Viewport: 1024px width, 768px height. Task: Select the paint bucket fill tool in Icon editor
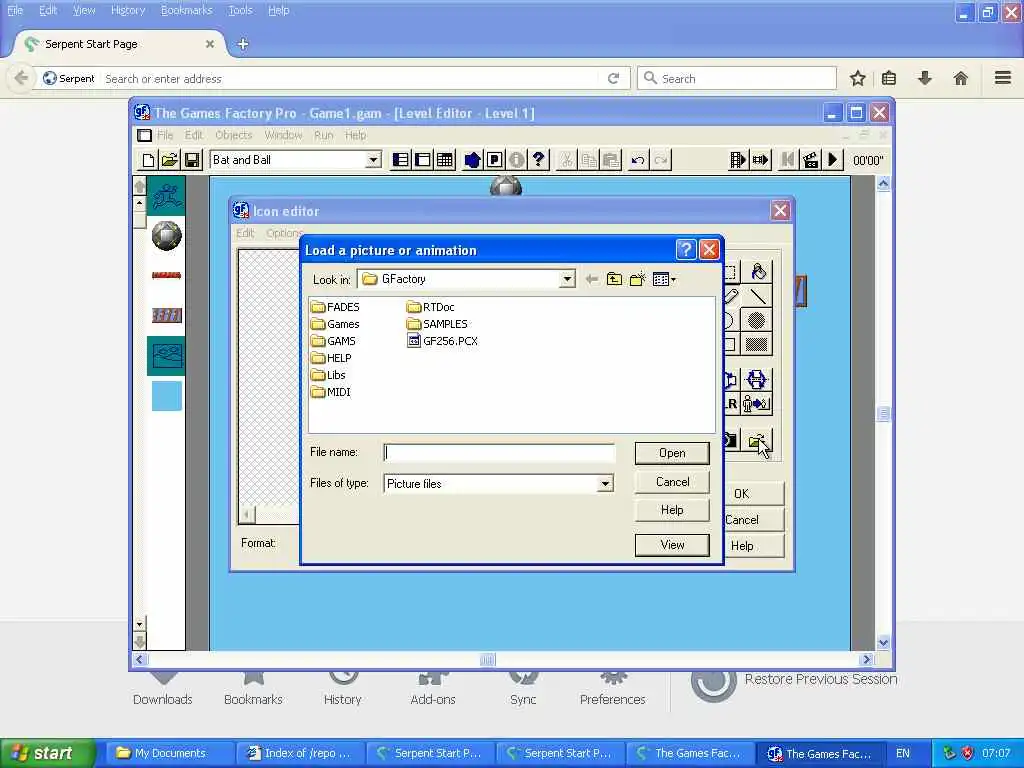(x=758, y=271)
